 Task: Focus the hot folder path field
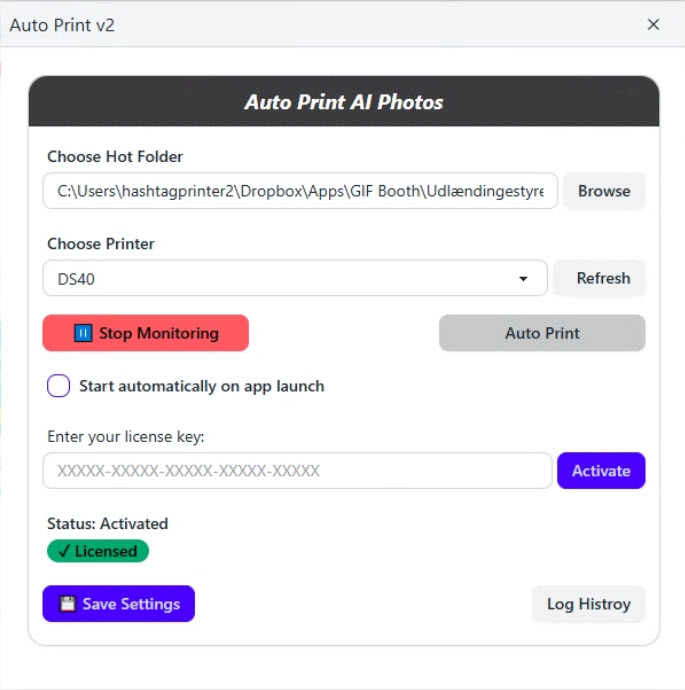(300, 191)
